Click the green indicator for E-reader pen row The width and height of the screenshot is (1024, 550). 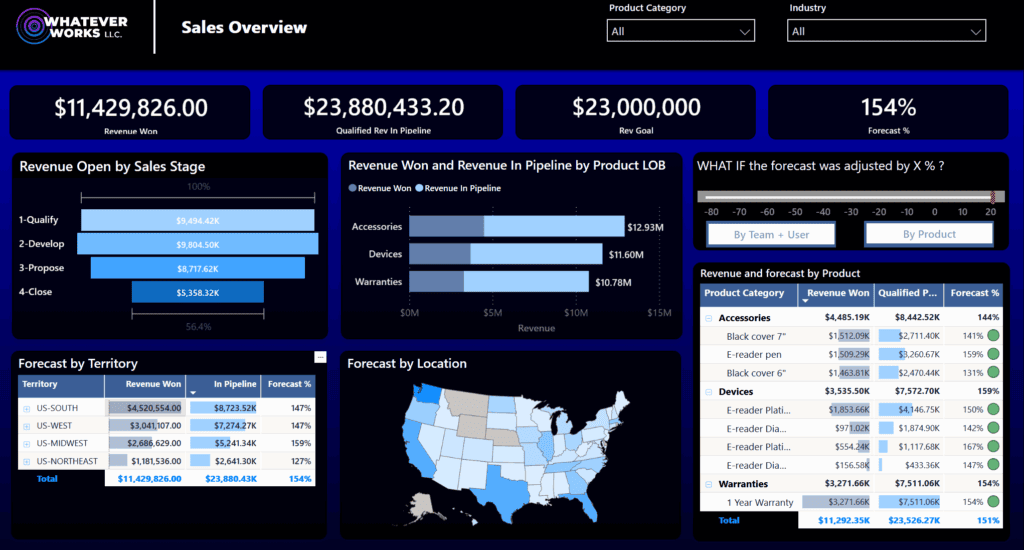[993, 354]
